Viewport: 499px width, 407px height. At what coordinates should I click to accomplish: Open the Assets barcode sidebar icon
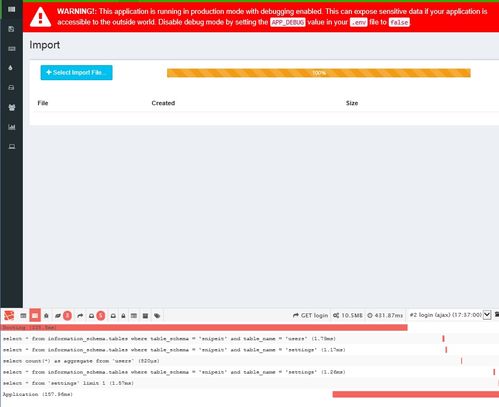(12, 10)
